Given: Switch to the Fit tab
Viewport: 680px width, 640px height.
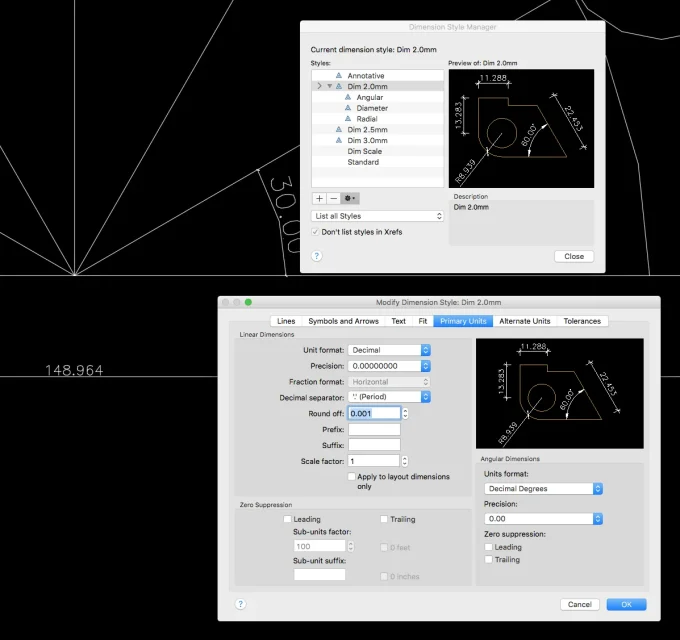Looking at the screenshot, I should coord(423,321).
